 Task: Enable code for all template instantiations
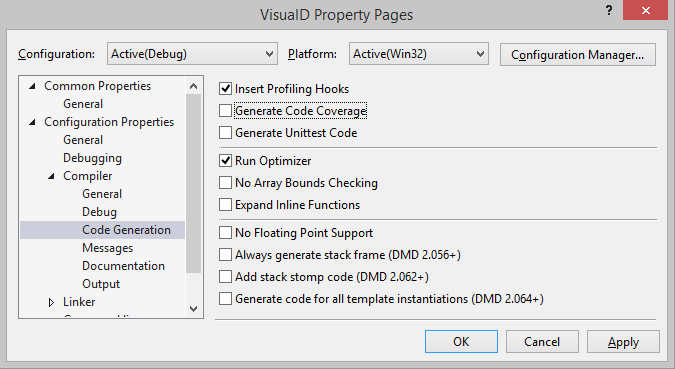pos(225,298)
